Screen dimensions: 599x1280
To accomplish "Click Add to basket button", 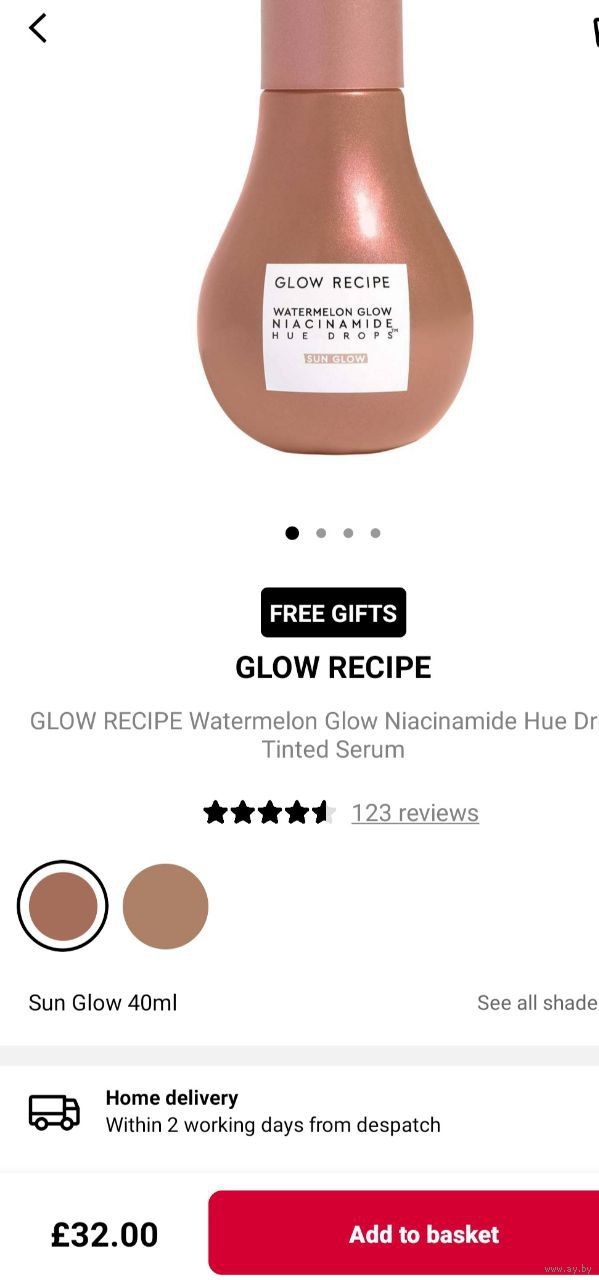I will [x=404, y=1232].
